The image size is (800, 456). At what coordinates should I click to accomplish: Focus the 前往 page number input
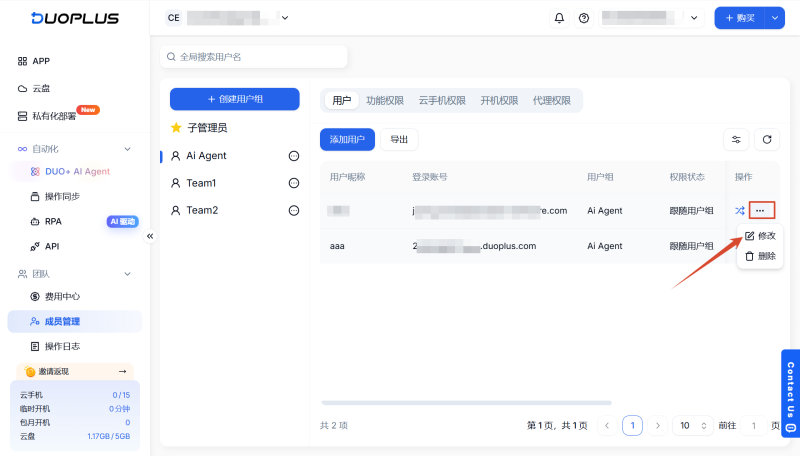click(x=754, y=425)
